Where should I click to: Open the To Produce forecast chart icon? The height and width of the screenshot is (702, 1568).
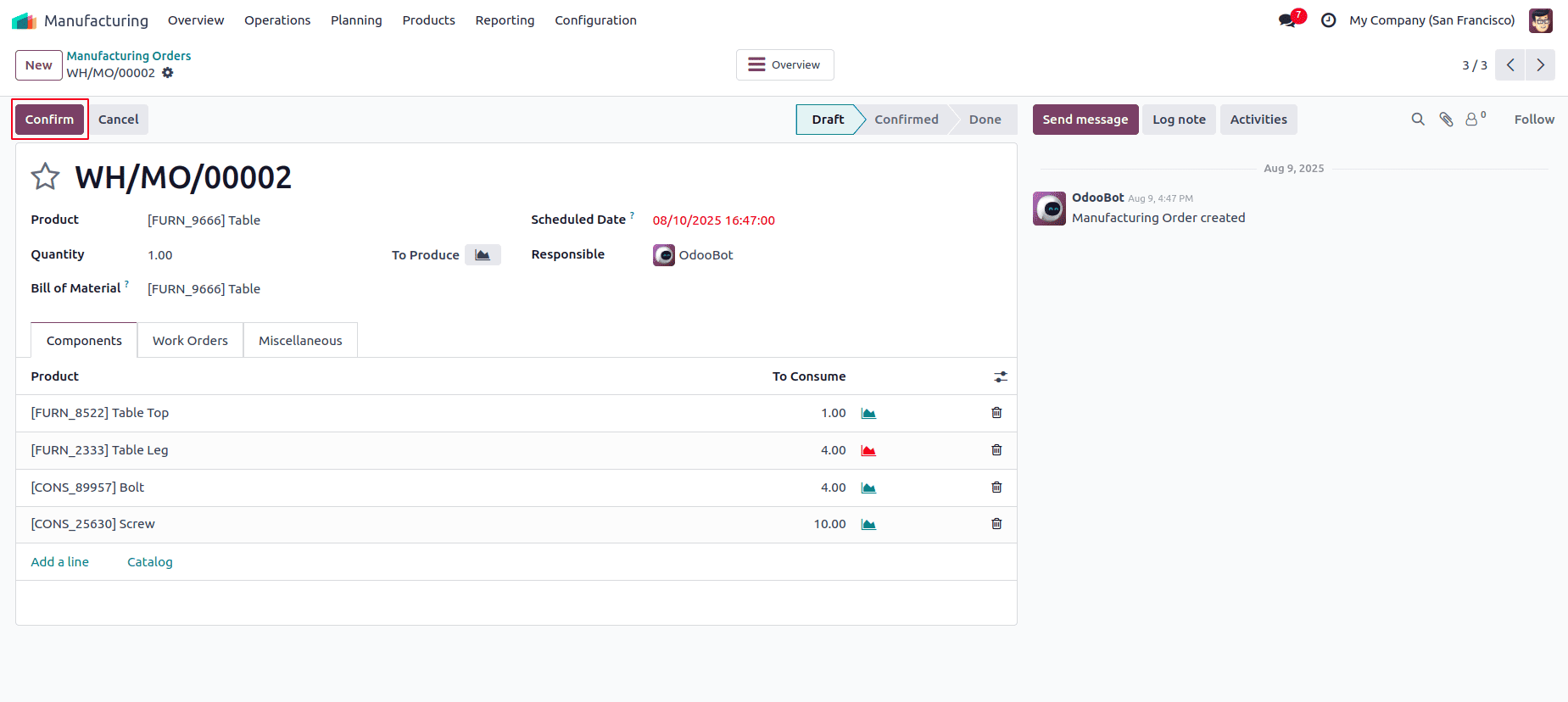point(483,255)
